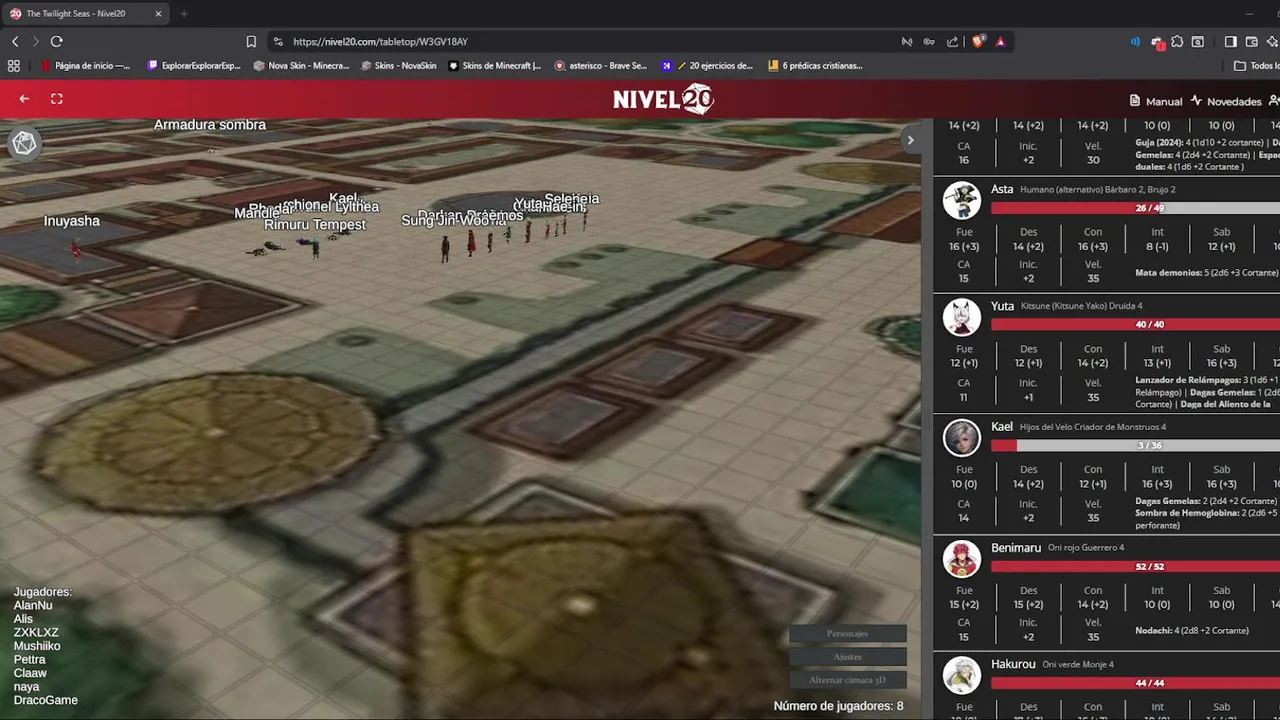Screen dimensions: 1280x720
Task: Click the Ajustes button
Action: coord(847,657)
